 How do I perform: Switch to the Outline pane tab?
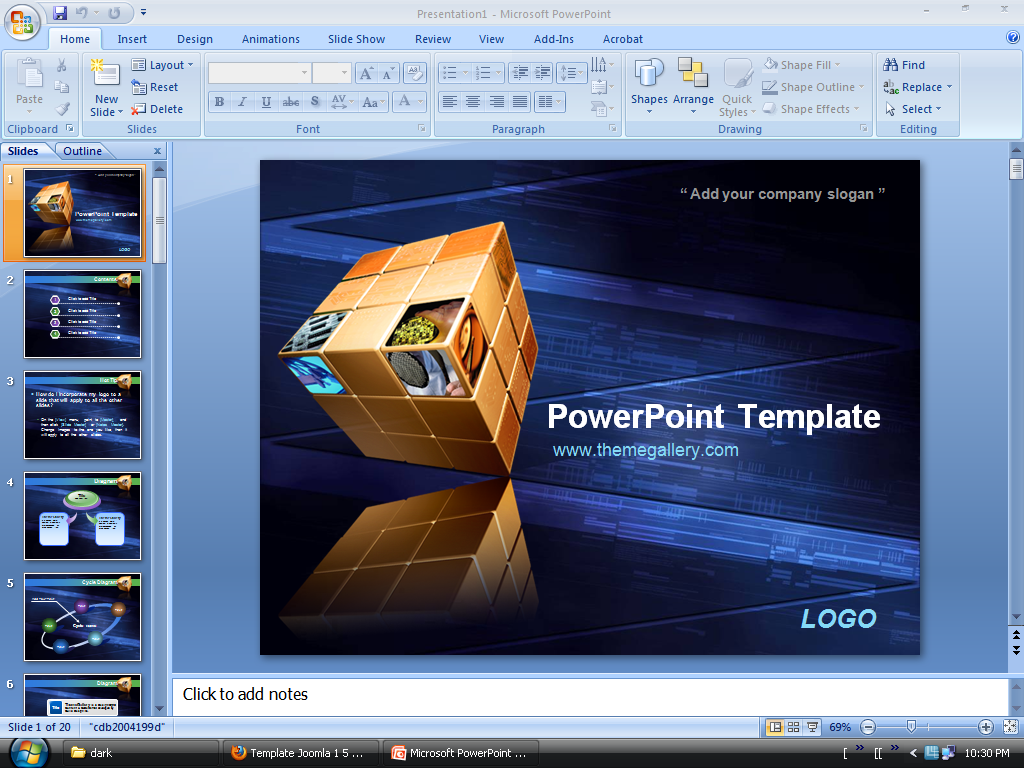(82, 151)
